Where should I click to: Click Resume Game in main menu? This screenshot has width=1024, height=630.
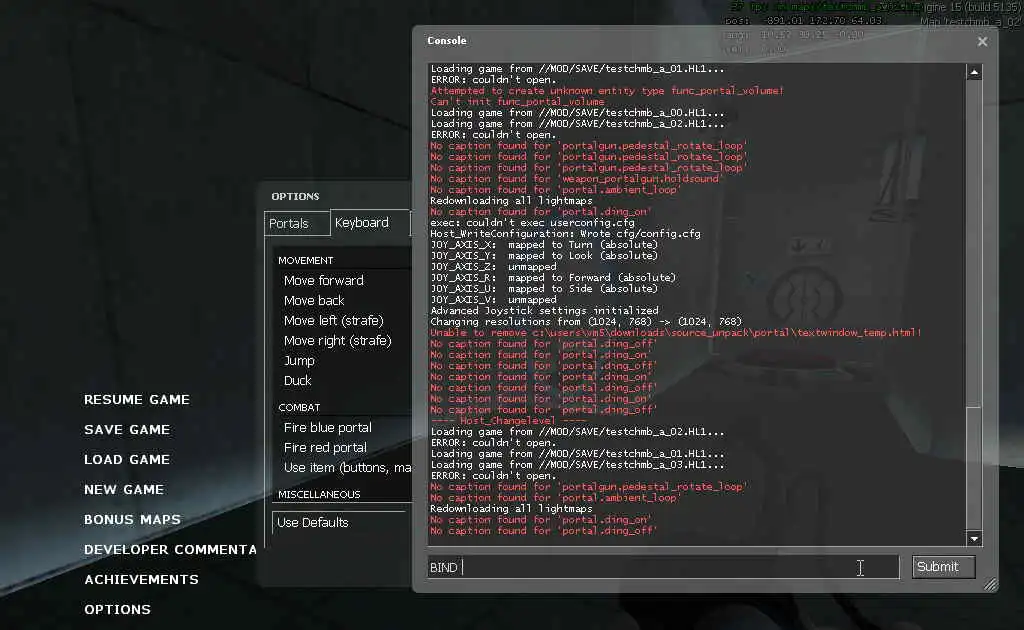[136, 400]
